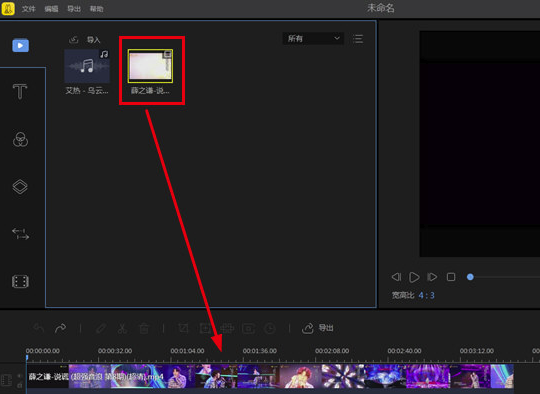The height and width of the screenshot is (394, 540).
Task: Toggle the media list view icon
Action: coord(358,39)
